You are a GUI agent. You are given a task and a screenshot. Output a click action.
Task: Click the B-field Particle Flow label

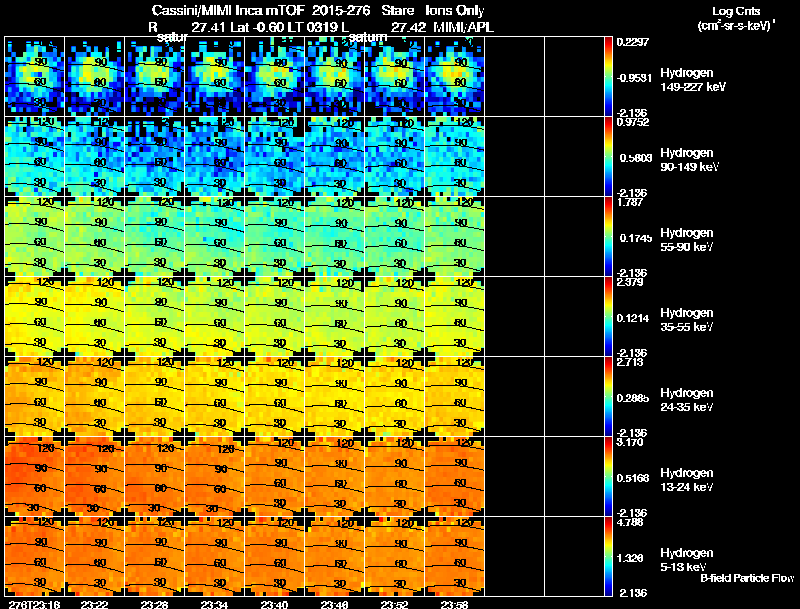747,578
